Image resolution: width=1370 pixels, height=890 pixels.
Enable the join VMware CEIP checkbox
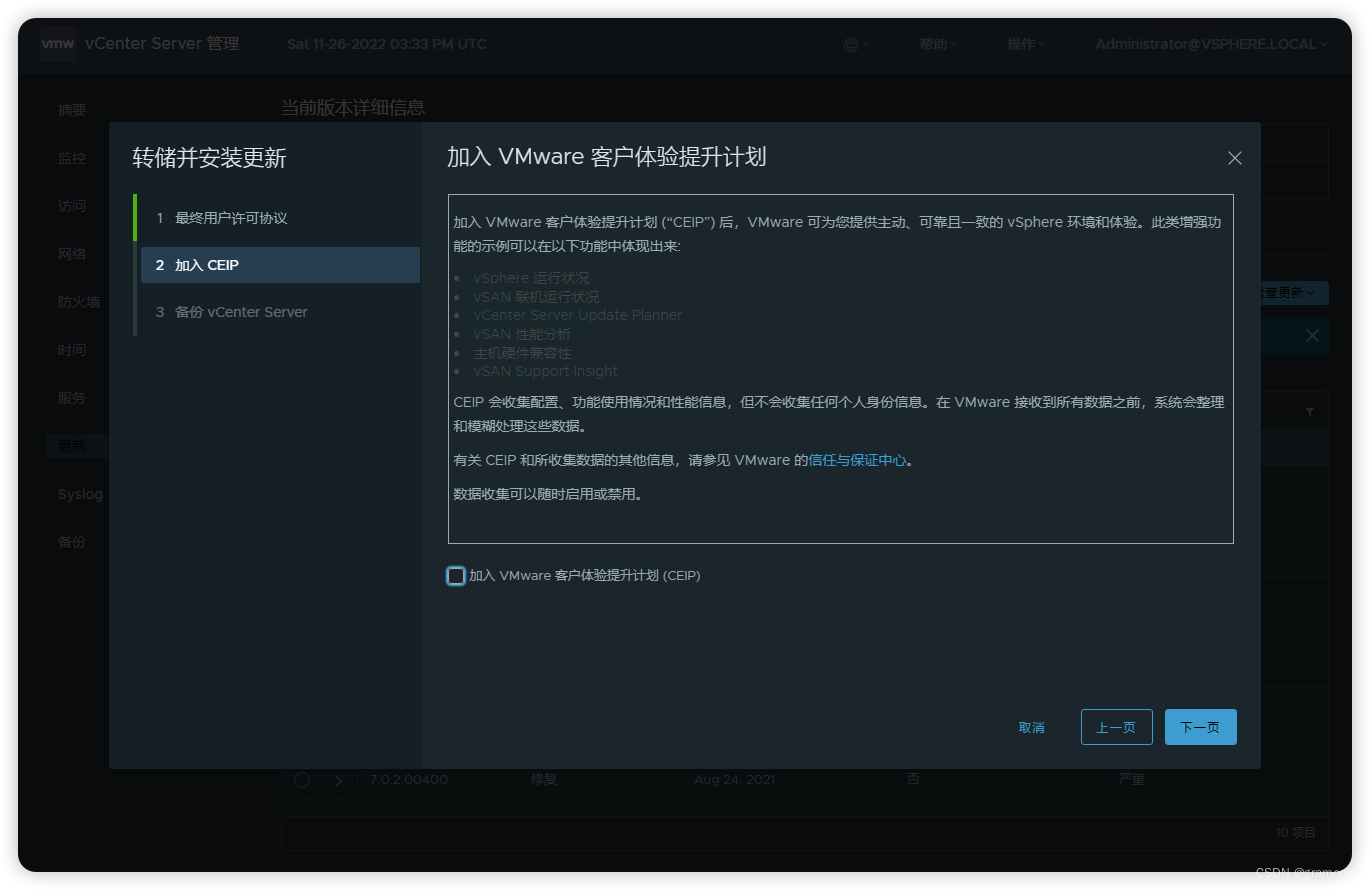pyautogui.click(x=456, y=576)
